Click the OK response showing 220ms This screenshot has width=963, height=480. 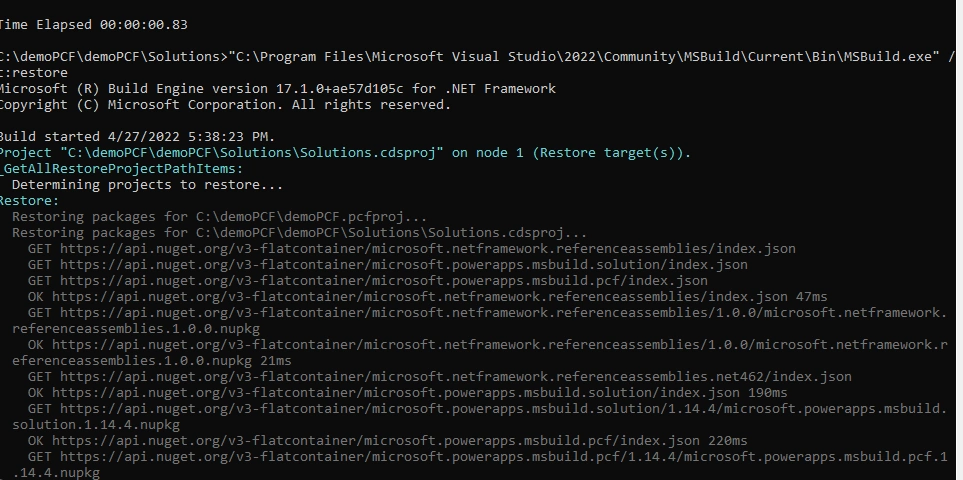click(x=388, y=440)
